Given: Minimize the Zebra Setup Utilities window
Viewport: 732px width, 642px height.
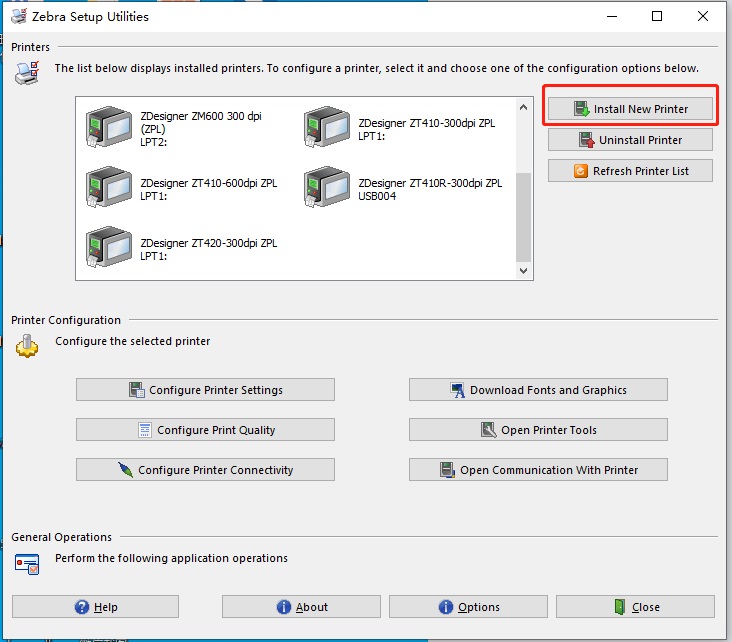Looking at the screenshot, I should click(612, 16).
